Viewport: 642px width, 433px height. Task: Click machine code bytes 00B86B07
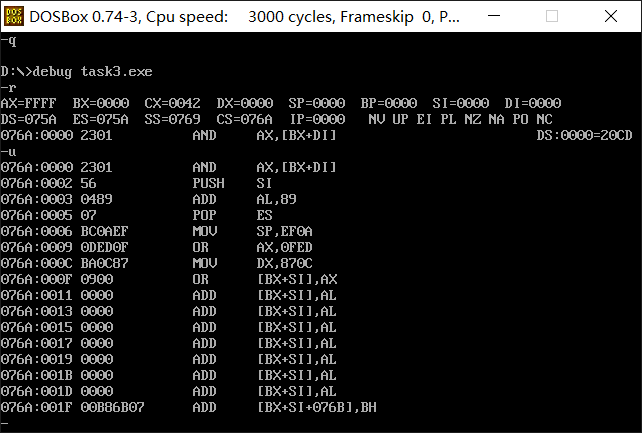click(x=113, y=407)
